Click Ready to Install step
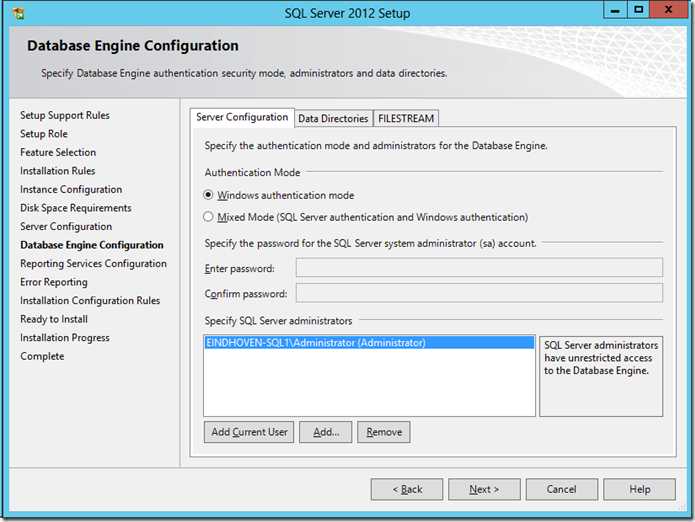This screenshot has width=695, height=522. point(54,319)
